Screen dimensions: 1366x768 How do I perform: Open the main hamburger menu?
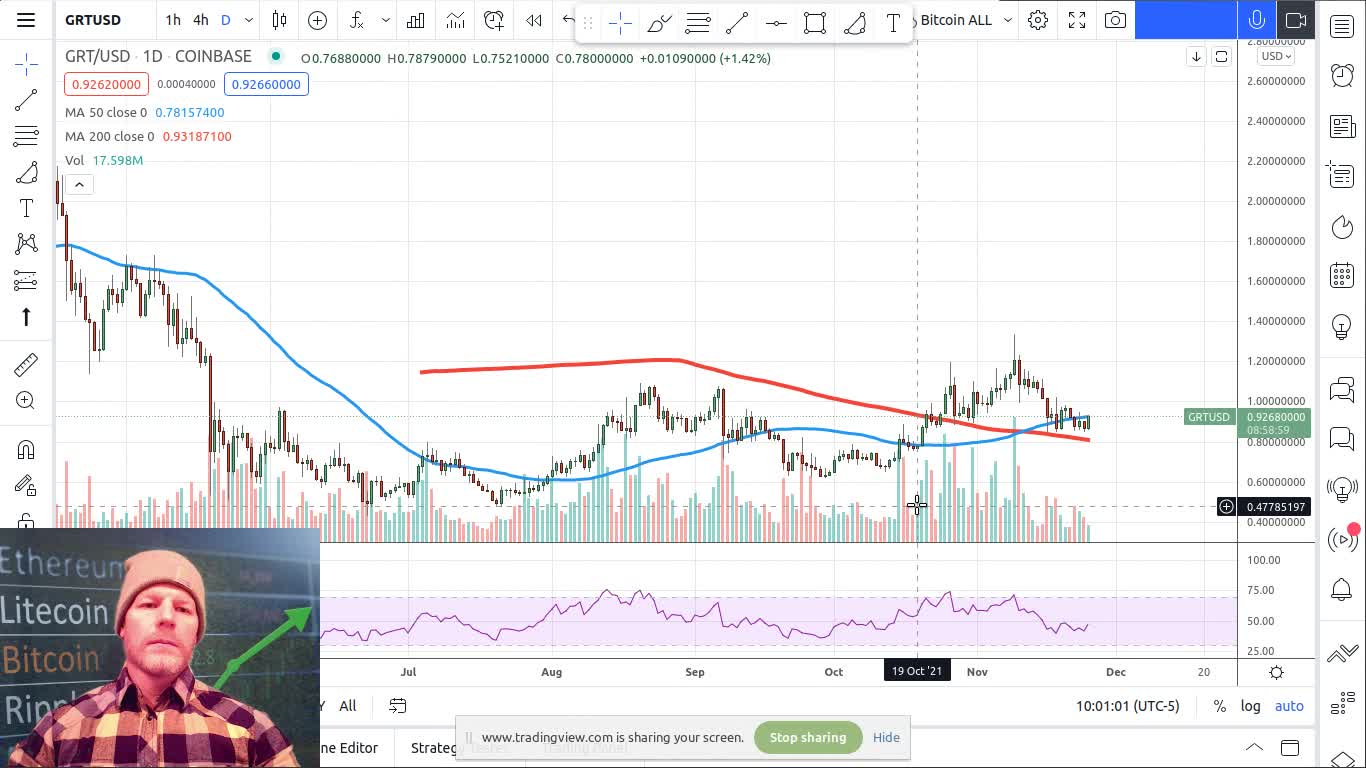click(26, 20)
